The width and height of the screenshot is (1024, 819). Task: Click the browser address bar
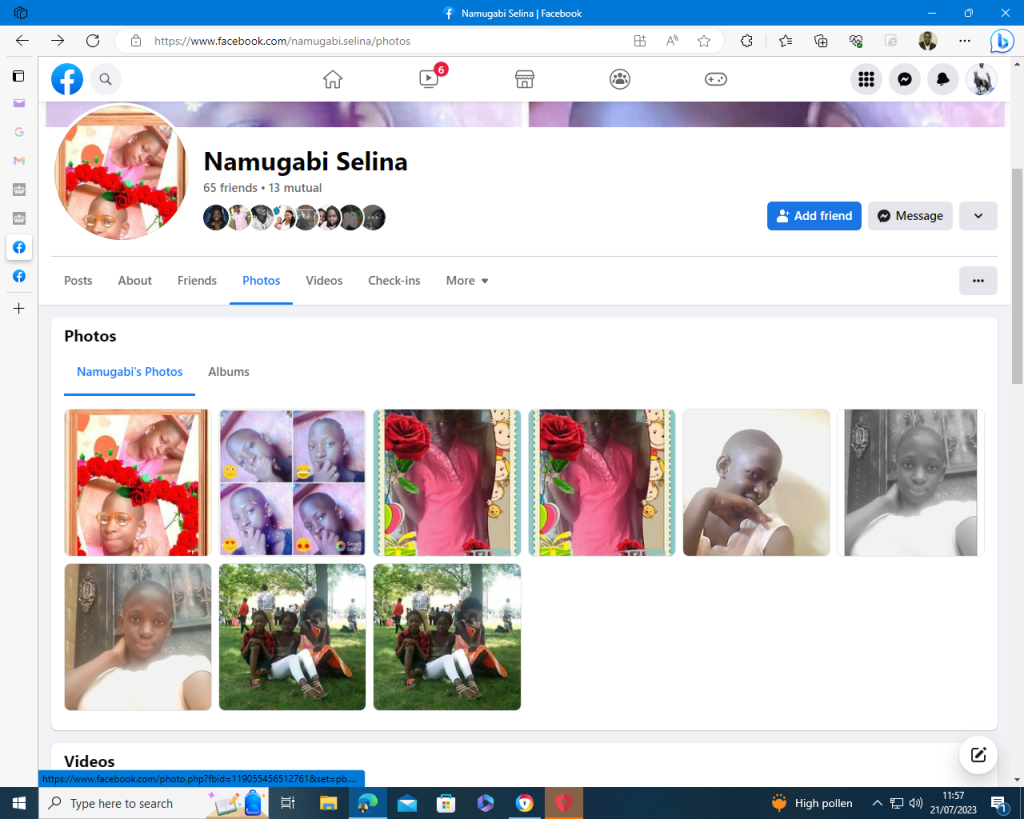380,41
